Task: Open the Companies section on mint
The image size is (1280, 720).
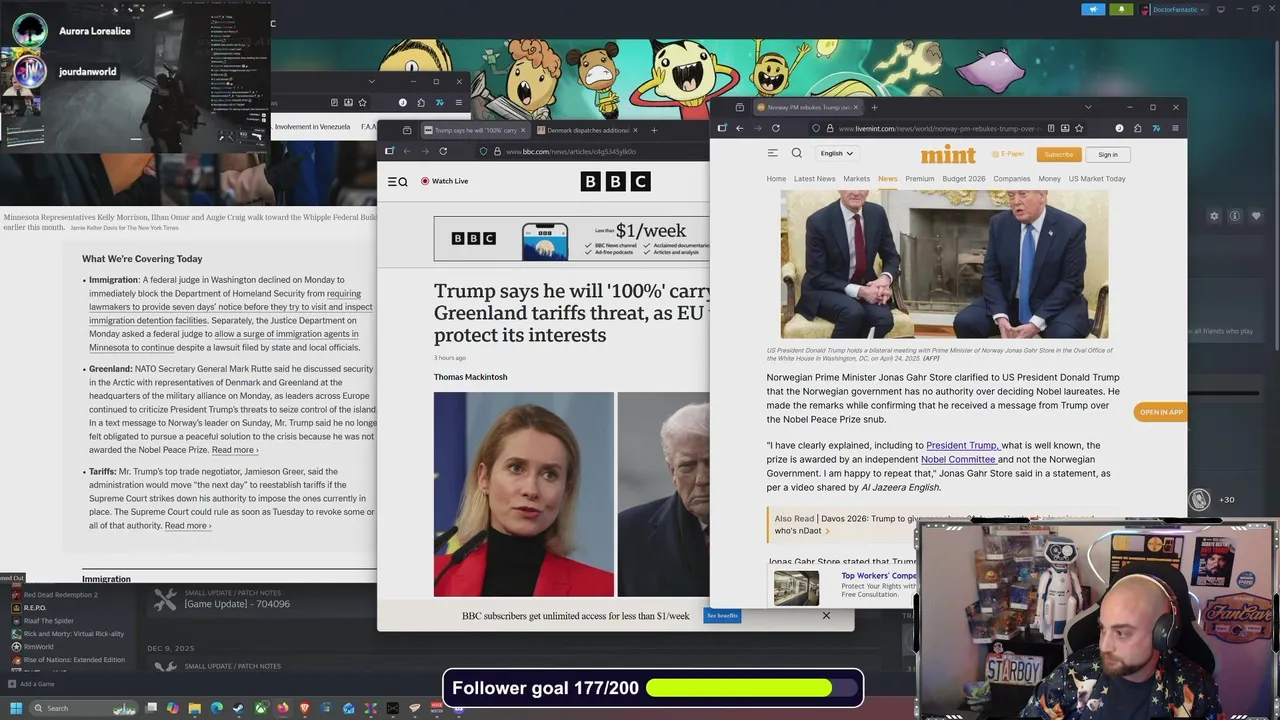Action: (x=1011, y=179)
